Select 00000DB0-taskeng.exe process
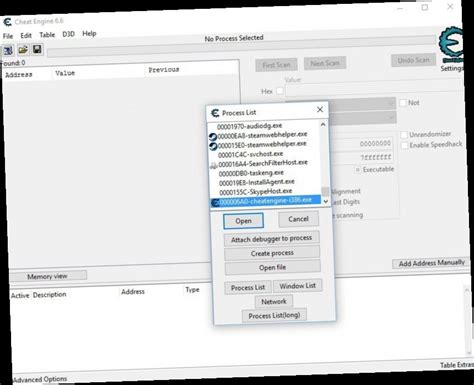This screenshot has height=385, width=474. (x=251, y=173)
